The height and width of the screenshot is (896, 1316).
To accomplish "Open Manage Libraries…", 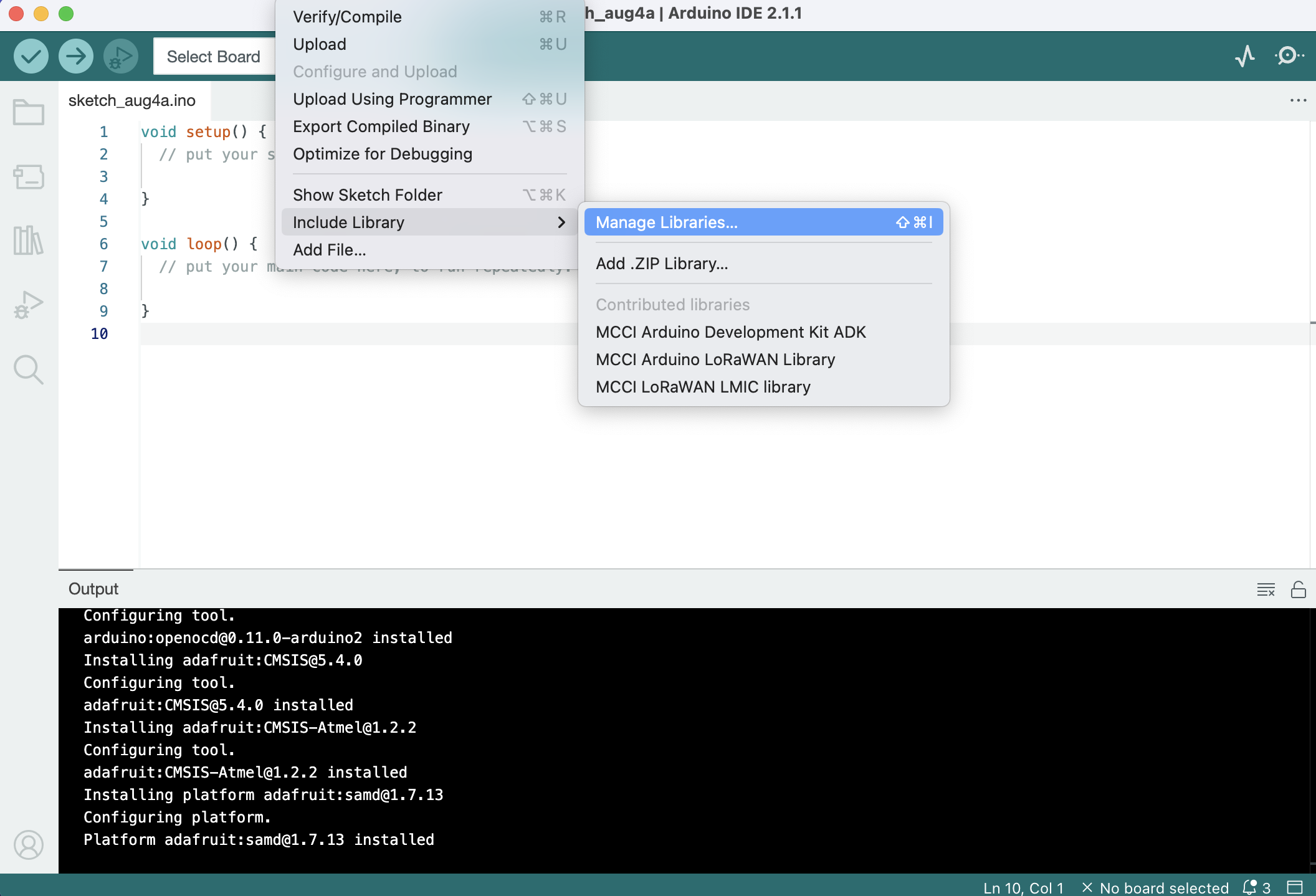I will [763, 222].
